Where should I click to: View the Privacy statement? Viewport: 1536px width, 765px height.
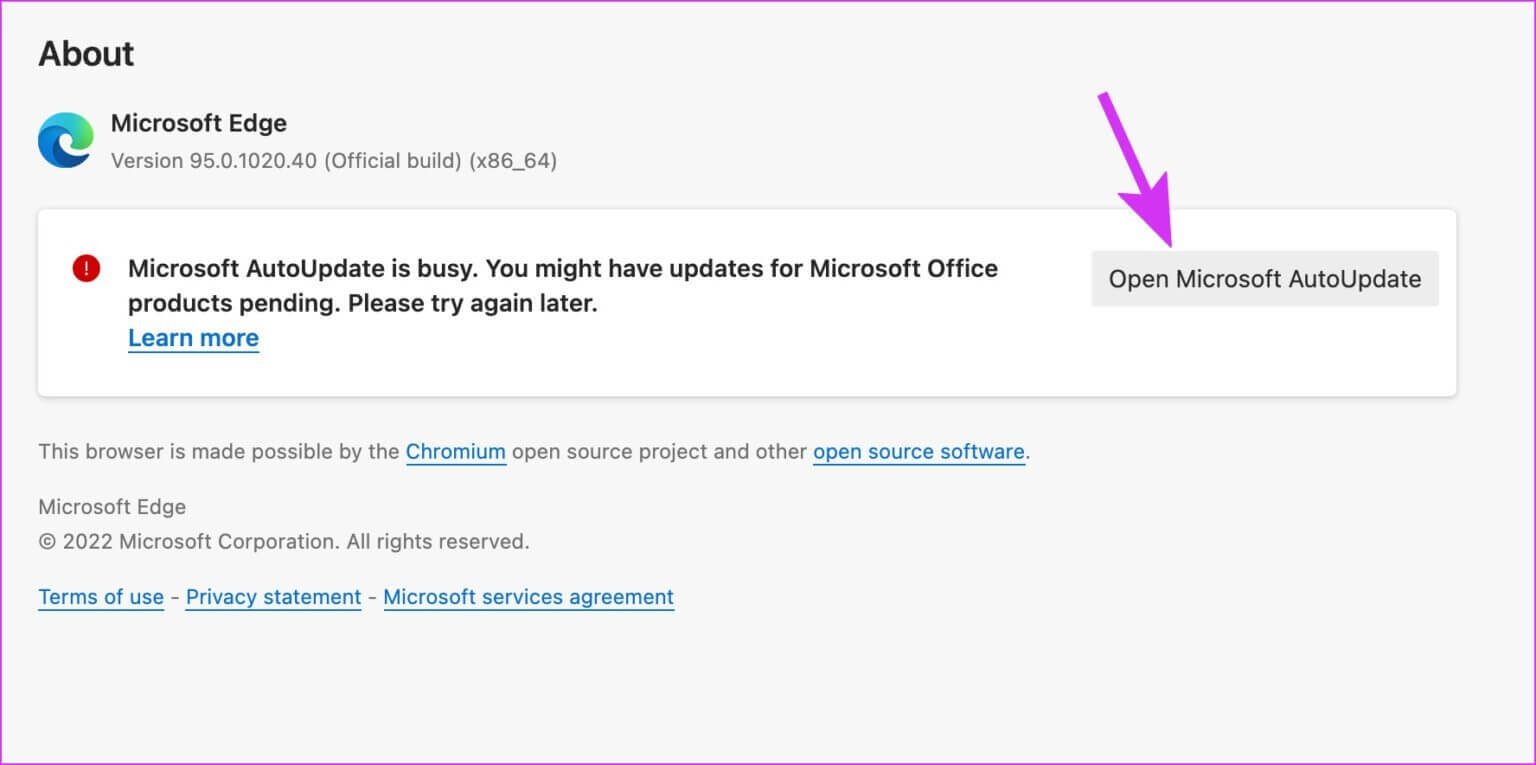click(x=273, y=597)
